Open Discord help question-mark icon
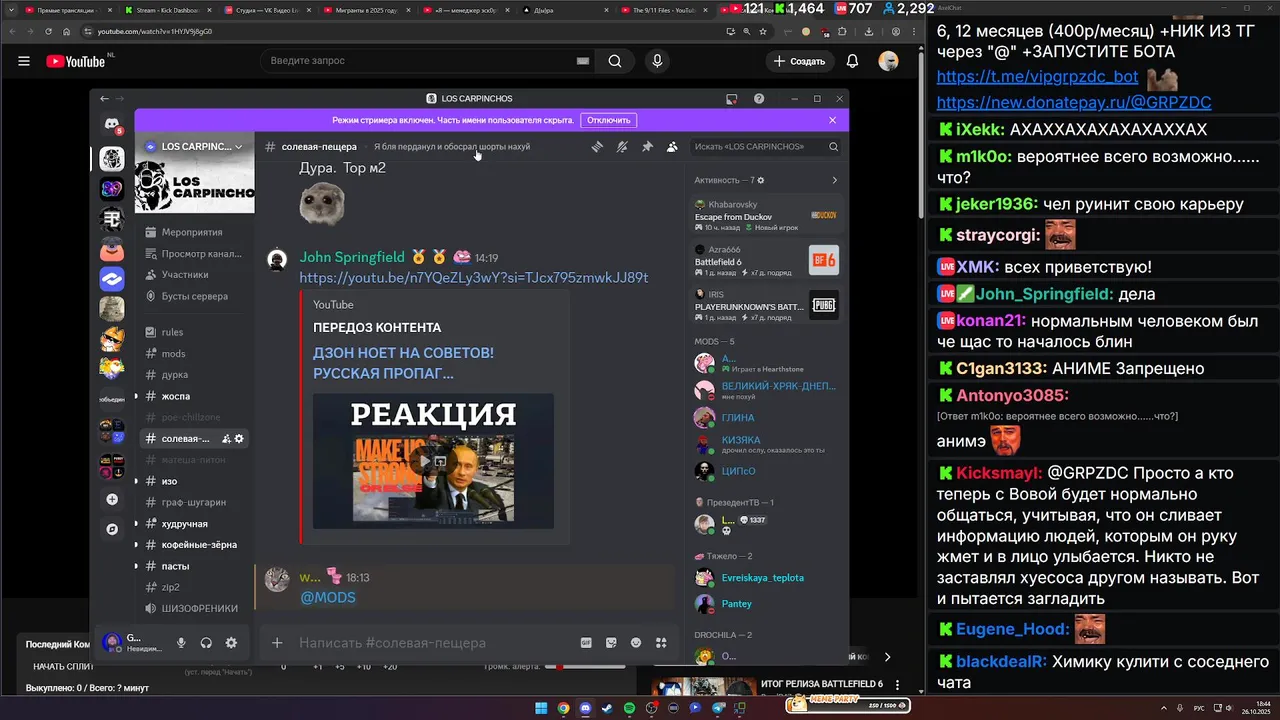This screenshot has width=1280, height=720. [x=759, y=98]
